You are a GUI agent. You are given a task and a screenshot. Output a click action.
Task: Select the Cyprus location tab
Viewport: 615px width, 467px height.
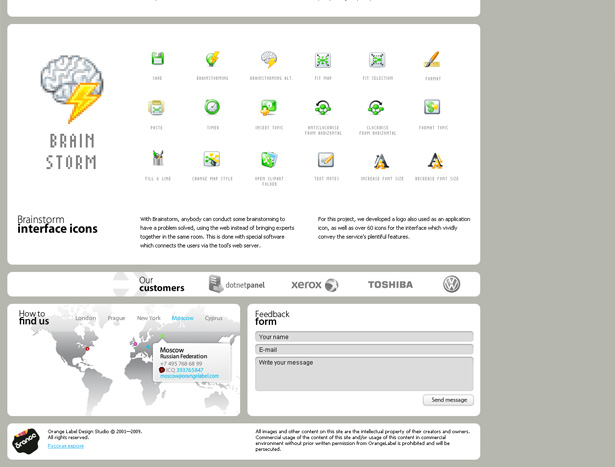[213, 318]
